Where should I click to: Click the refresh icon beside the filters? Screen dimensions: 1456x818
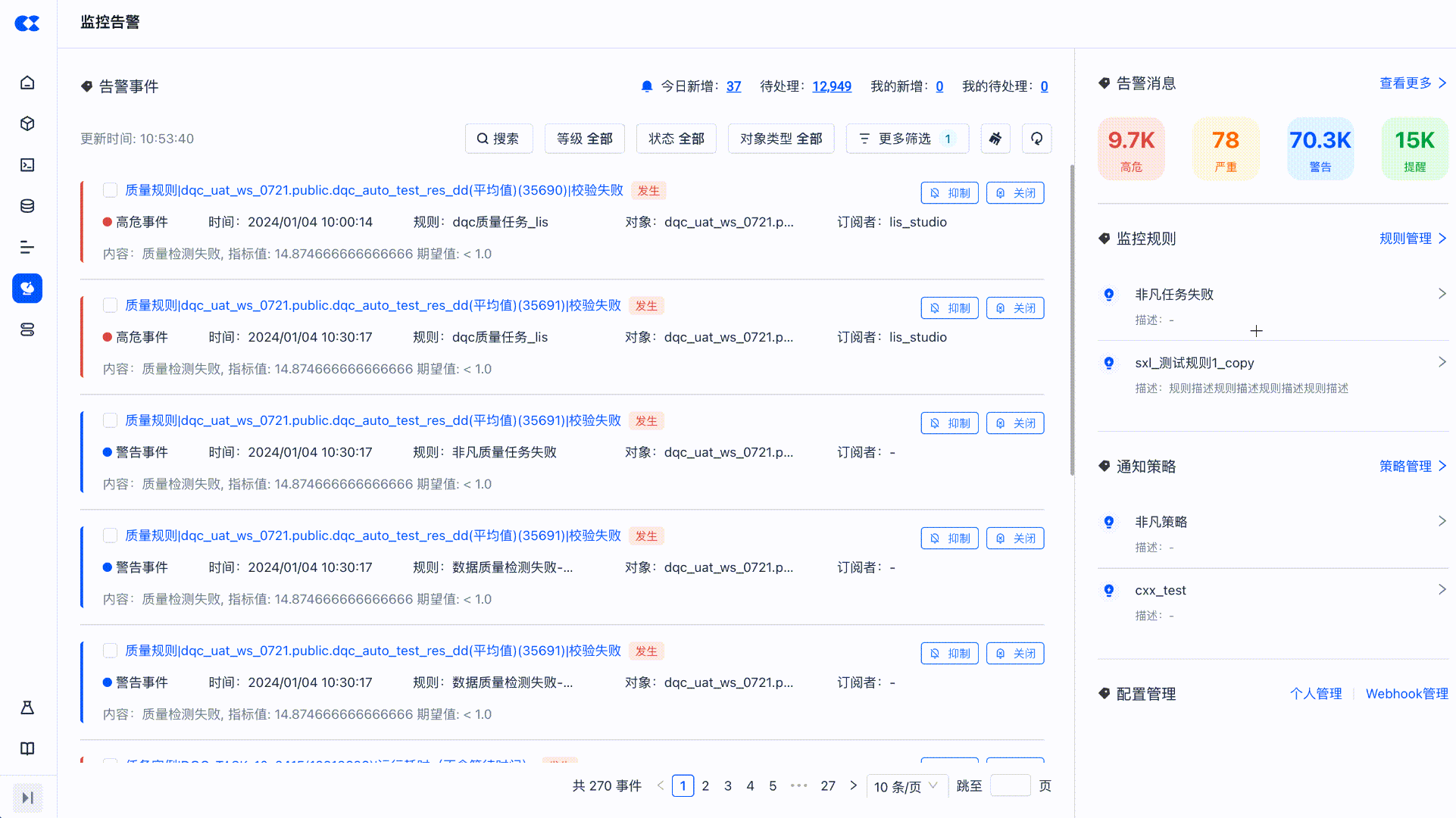[x=1036, y=139]
